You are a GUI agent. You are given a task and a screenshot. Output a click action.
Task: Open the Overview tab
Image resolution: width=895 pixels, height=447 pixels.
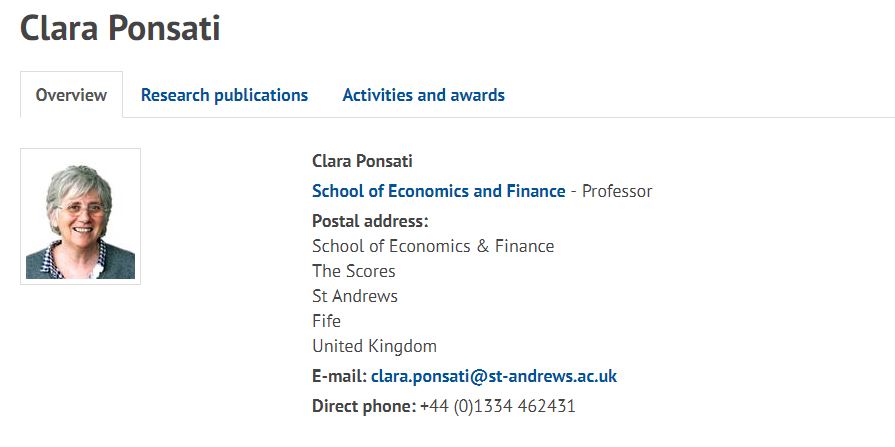click(x=71, y=95)
